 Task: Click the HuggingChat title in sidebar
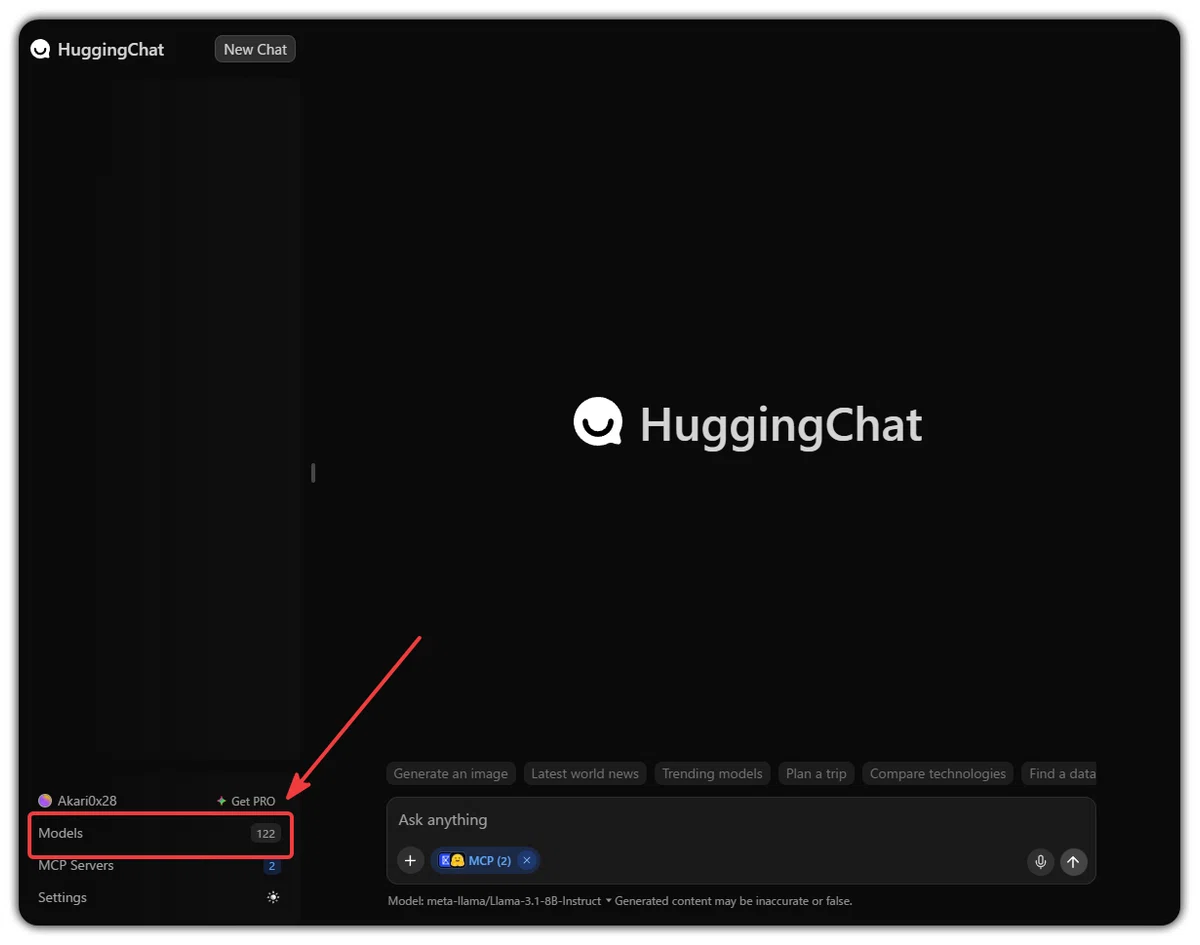pos(111,49)
